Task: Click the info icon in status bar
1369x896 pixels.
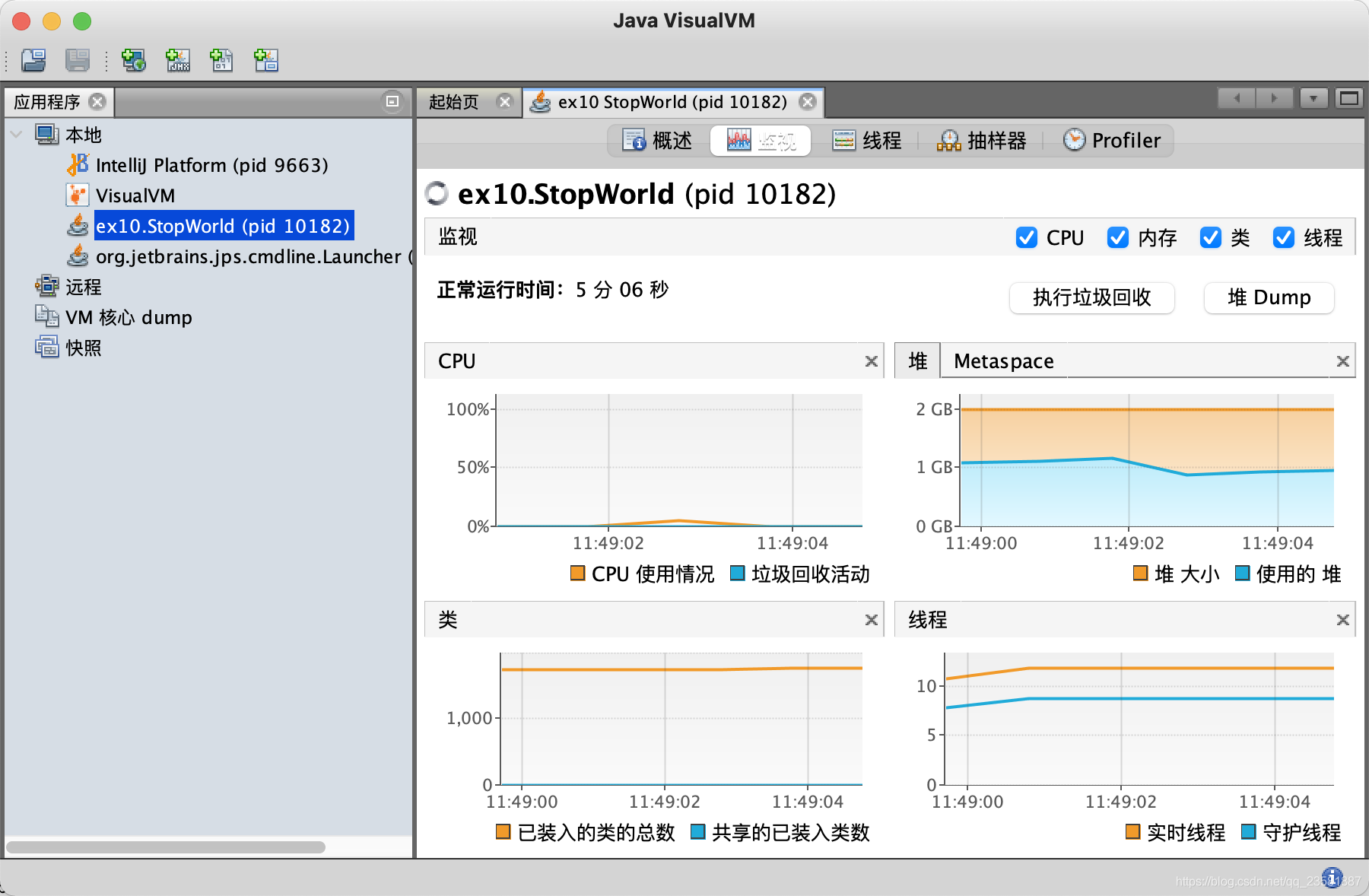Action: [x=1332, y=877]
